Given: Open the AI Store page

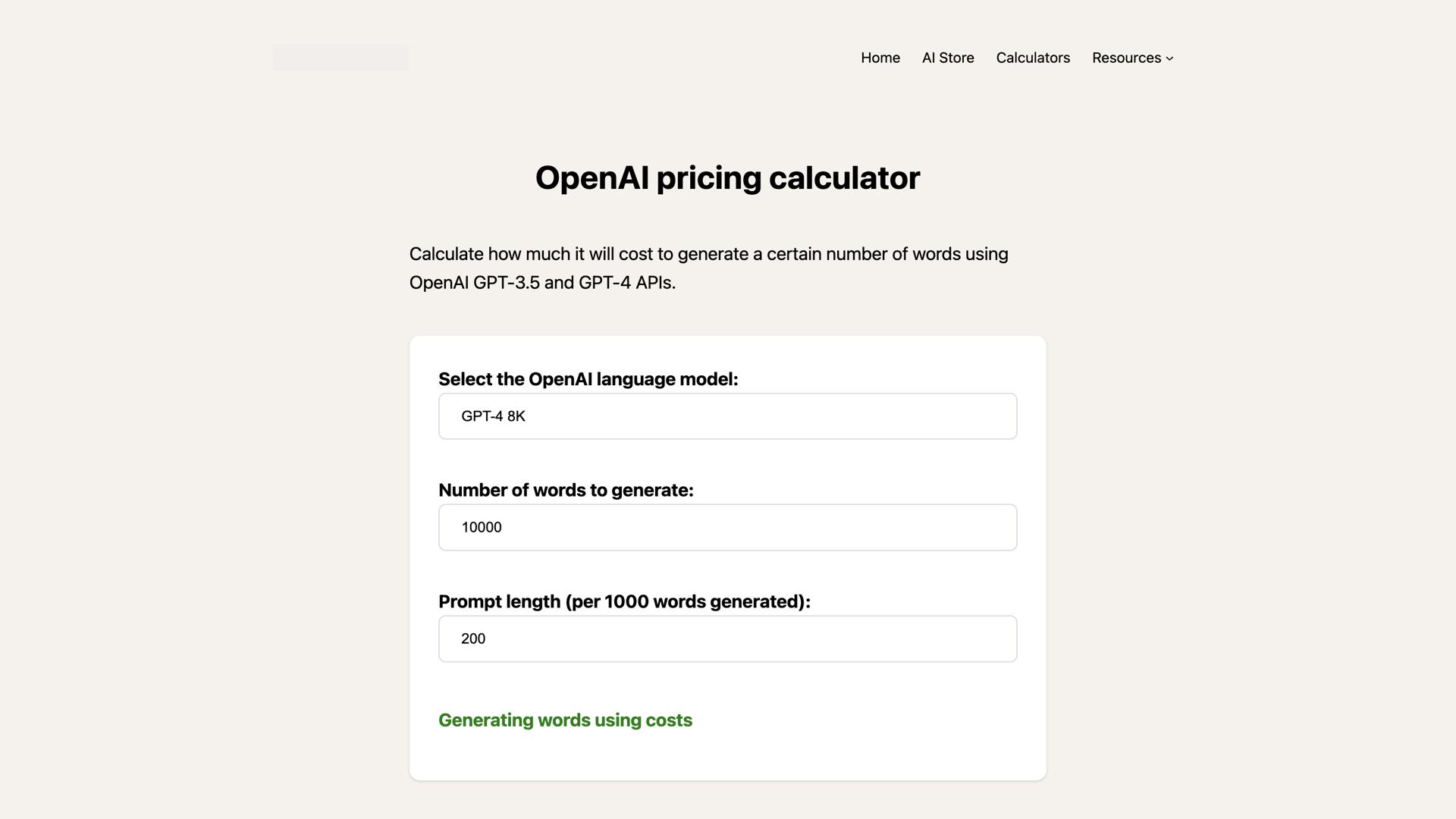Looking at the screenshot, I should [x=947, y=58].
